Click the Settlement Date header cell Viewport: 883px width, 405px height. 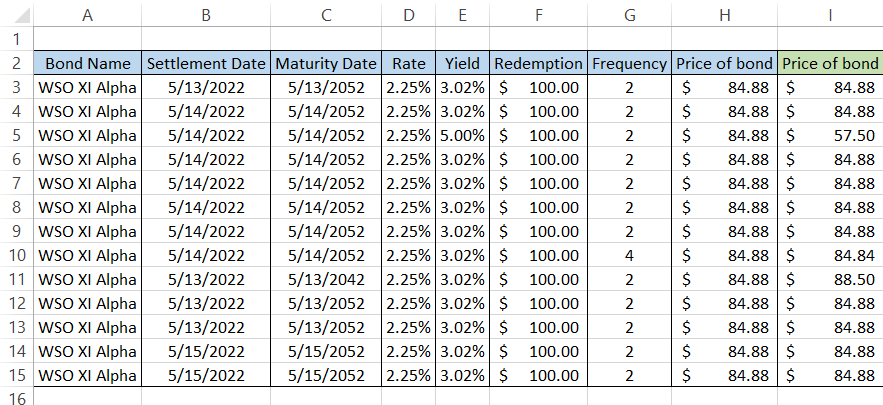coord(206,63)
